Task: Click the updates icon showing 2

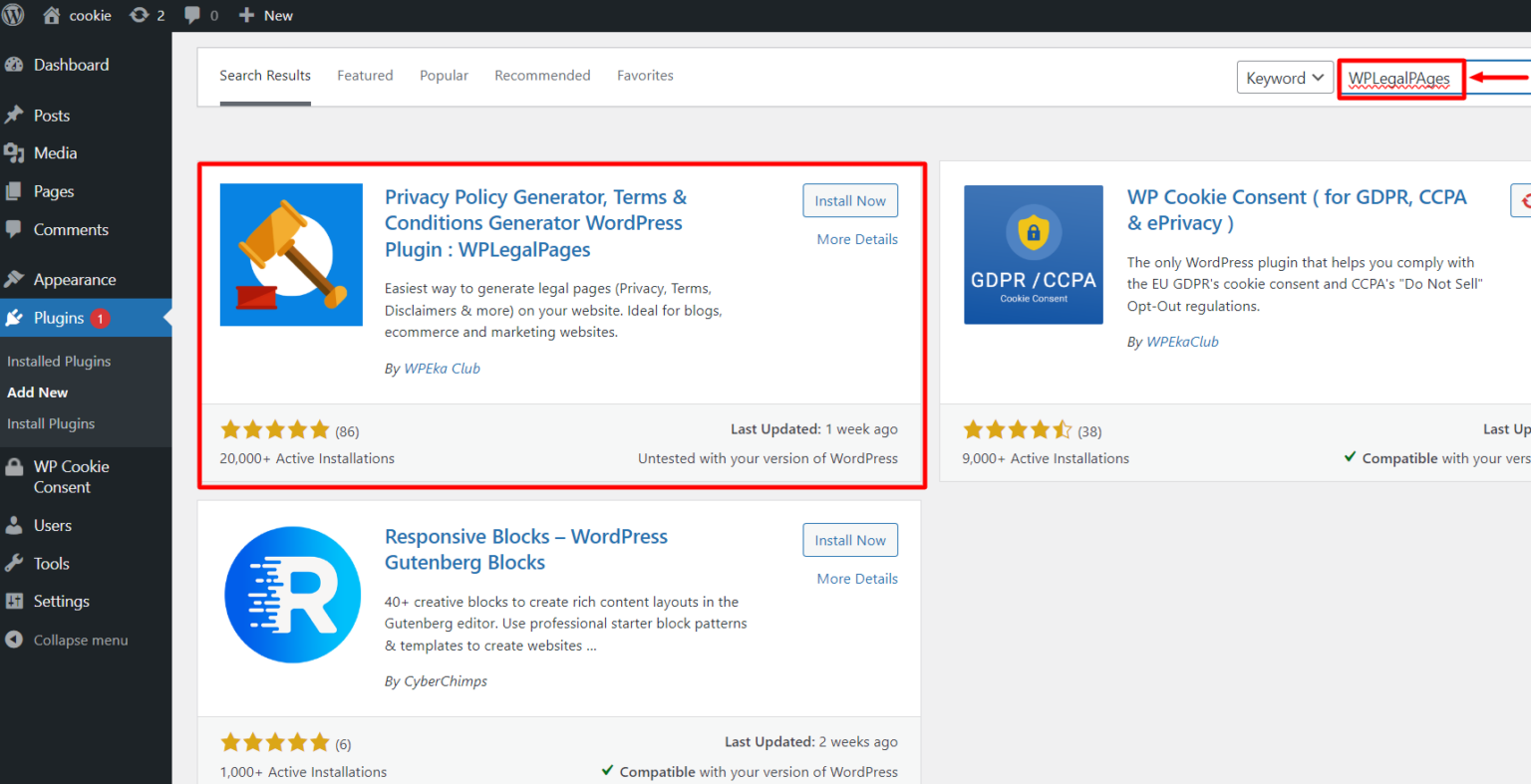Action: (147, 15)
